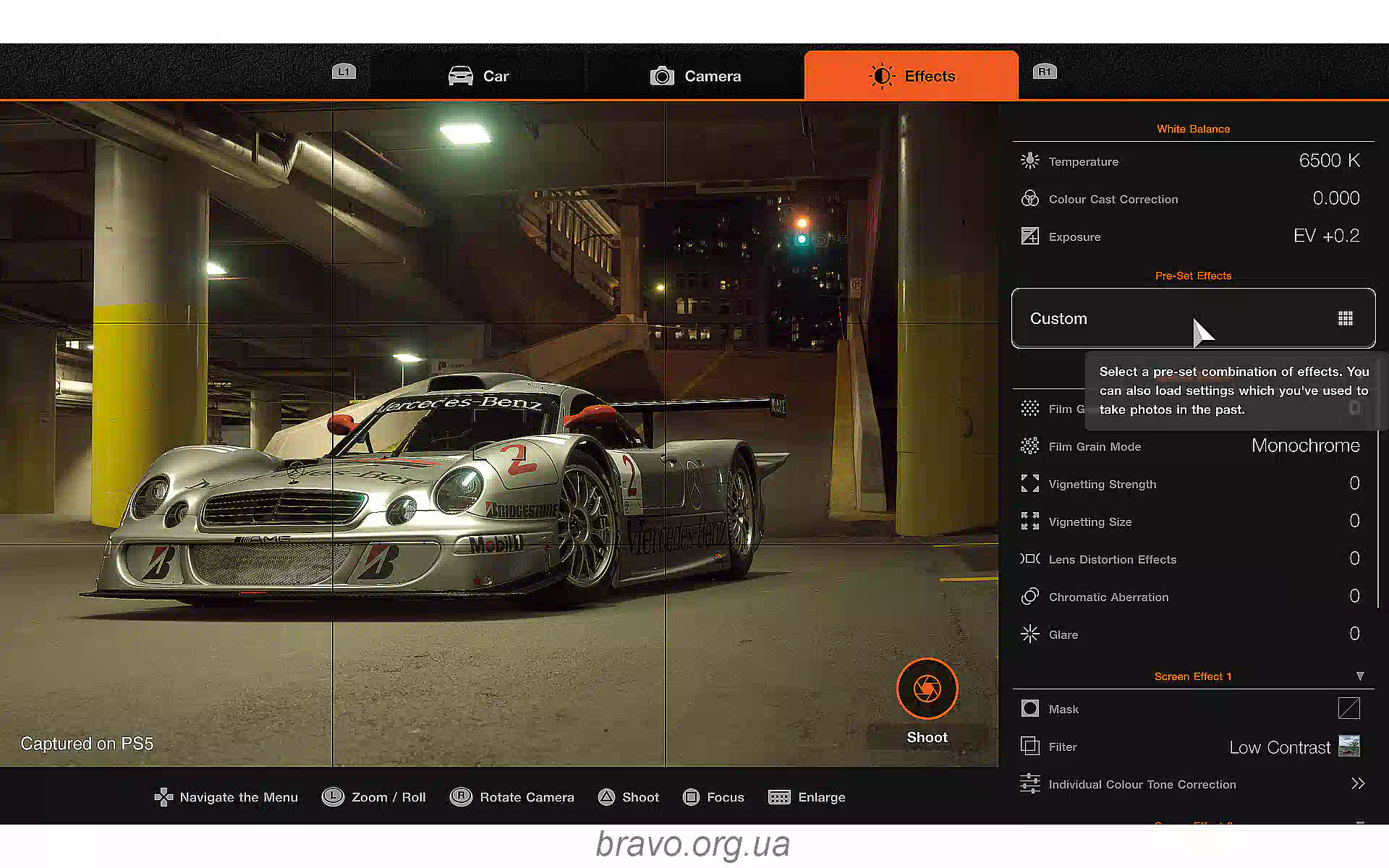Toggle the Mask empty square box
1389x868 pixels.
(x=1348, y=709)
